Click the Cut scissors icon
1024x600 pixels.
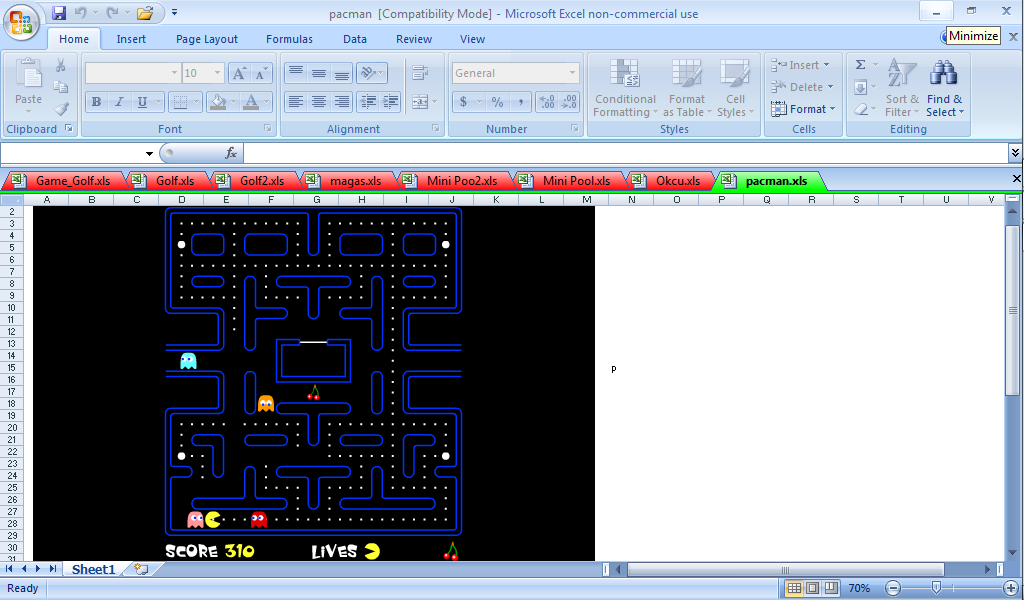click(x=61, y=65)
